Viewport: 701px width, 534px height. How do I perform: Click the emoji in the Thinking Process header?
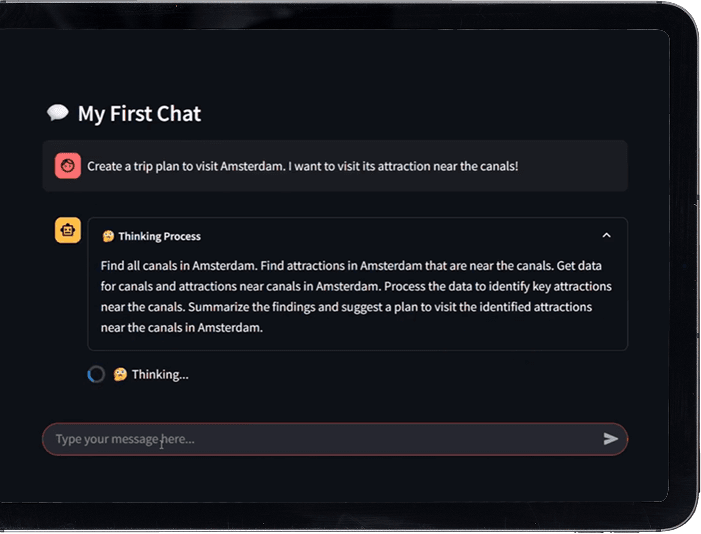pyautogui.click(x=108, y=237)
